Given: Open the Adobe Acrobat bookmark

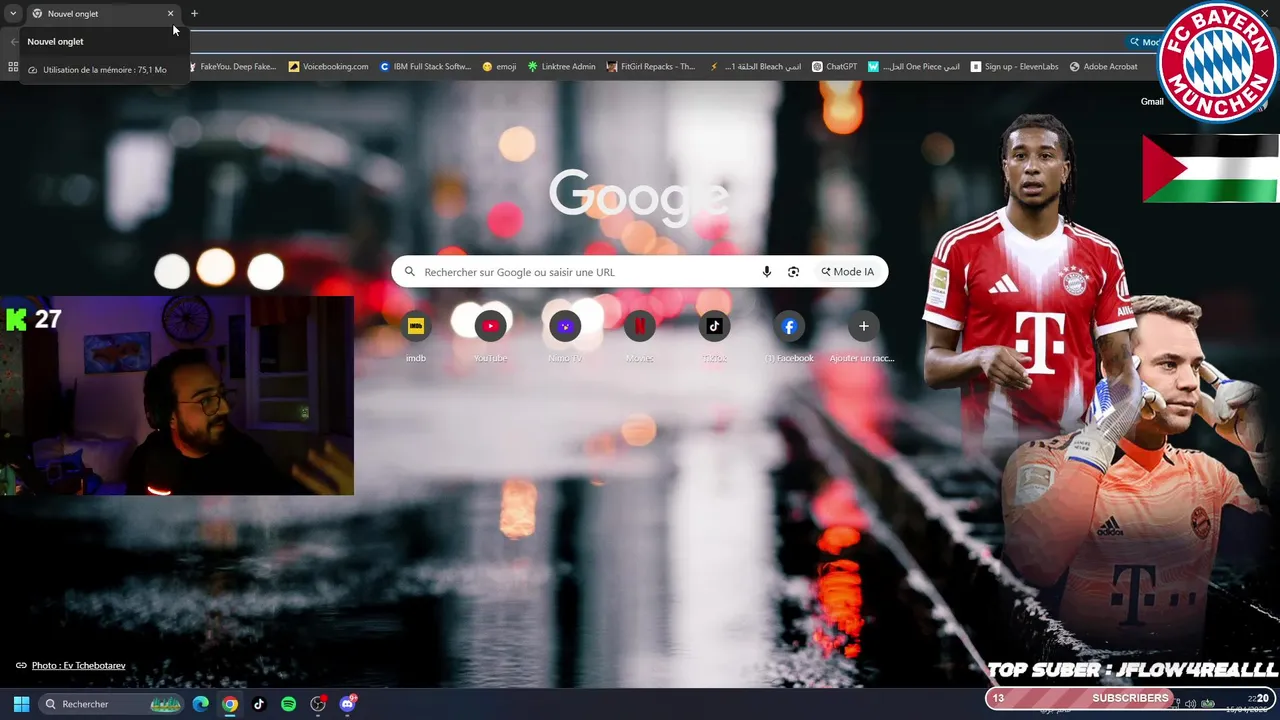Looking at the screenshot, I should point(1104,67).
